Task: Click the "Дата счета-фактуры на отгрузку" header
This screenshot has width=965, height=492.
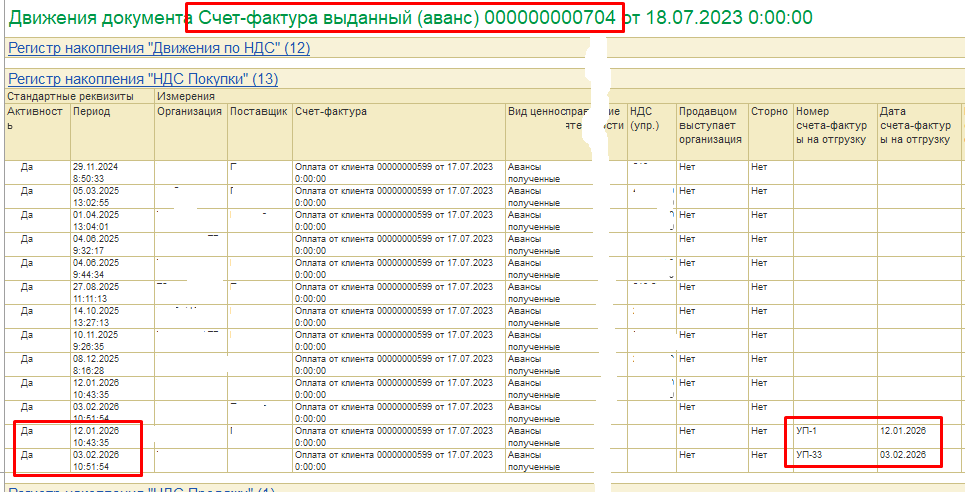Action: [x=915, y=125]
